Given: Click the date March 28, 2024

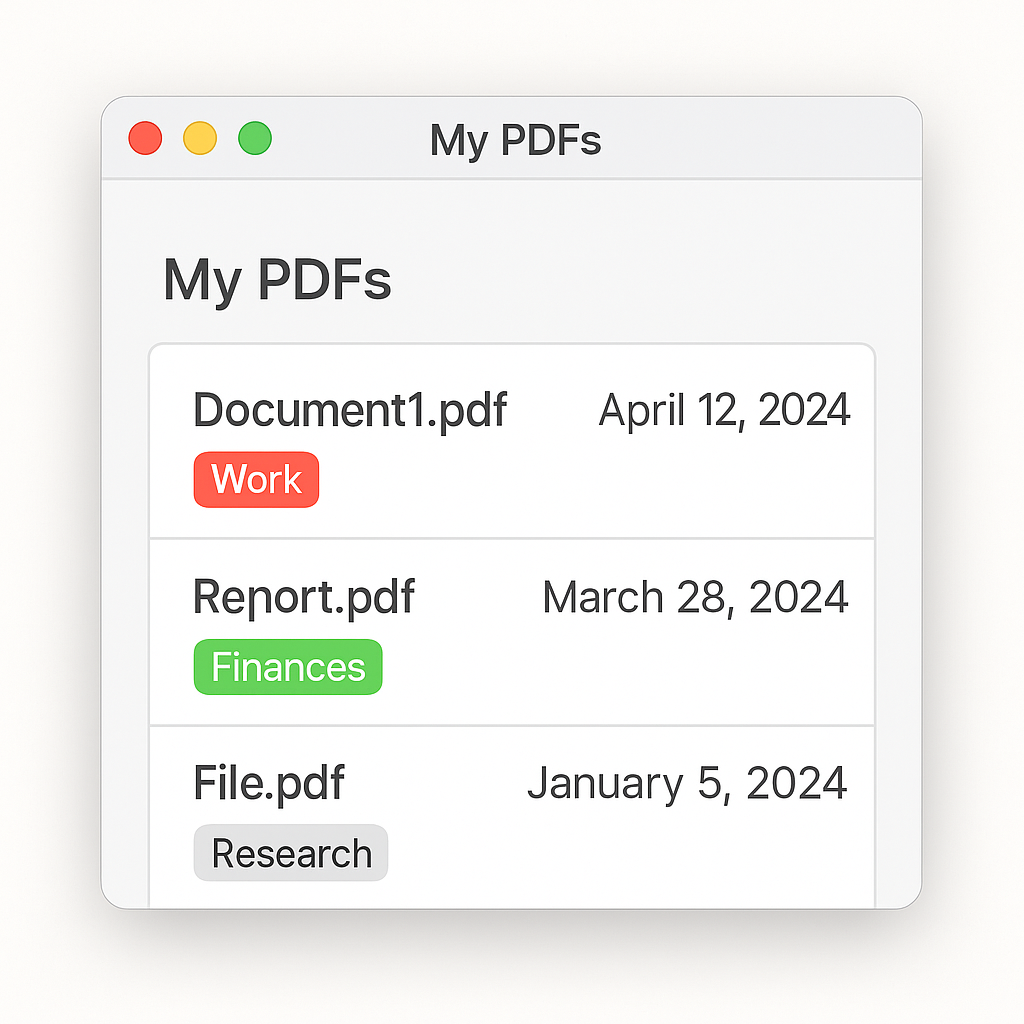Looking at the screenshot, I should click(694, 597).
